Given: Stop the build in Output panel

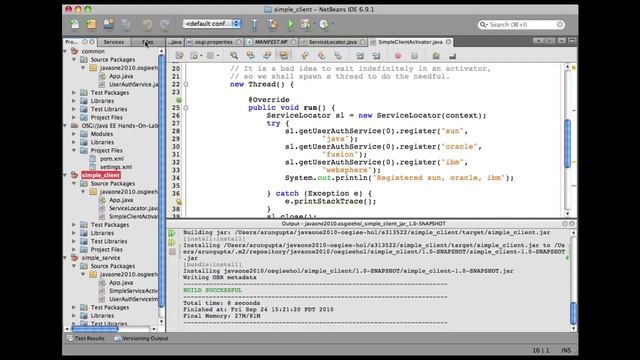Looking at the screenshot, I should [172, 252].
